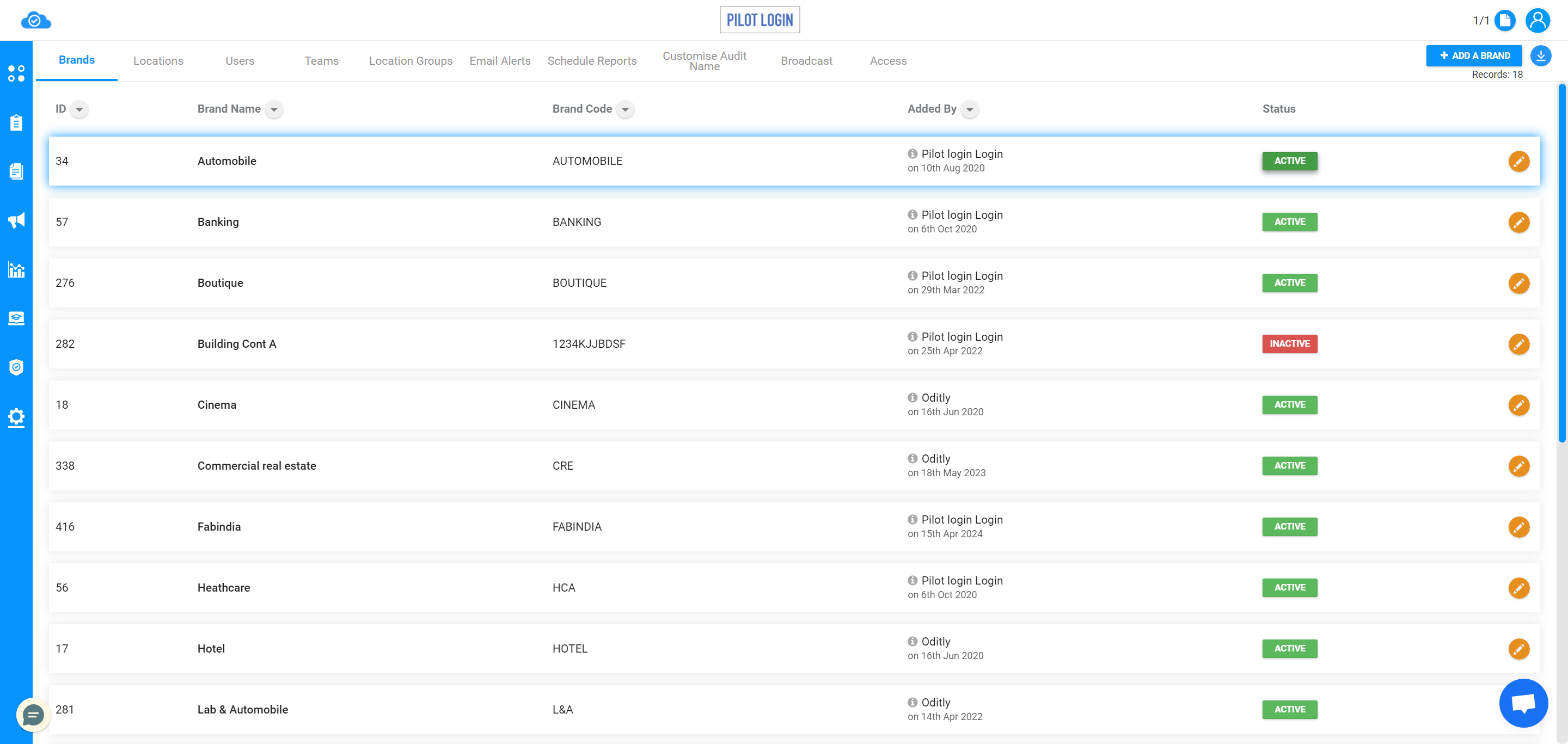Open the documents sidebar icon
This screenshot has height=744, width=1568.
[x=16, y=171]
